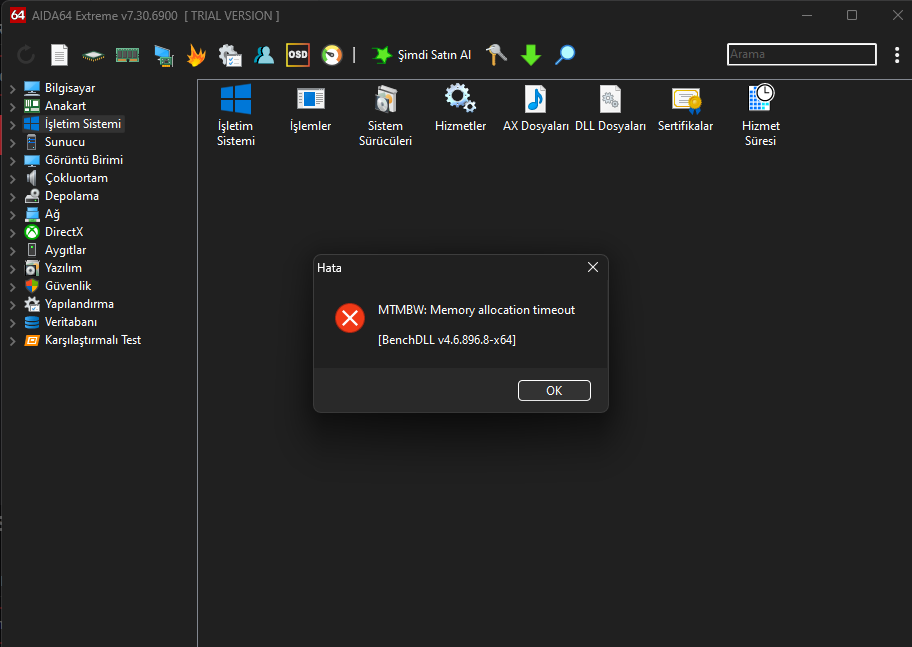Expand the Ağ tree node
The width and height of the screenshot is (912, 647).
point(13,215)
